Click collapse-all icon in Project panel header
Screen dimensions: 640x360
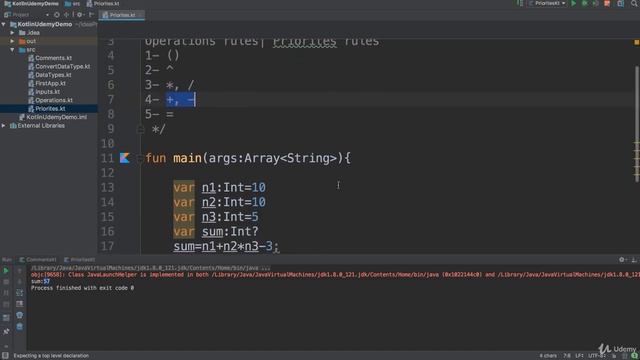[67, 15]
